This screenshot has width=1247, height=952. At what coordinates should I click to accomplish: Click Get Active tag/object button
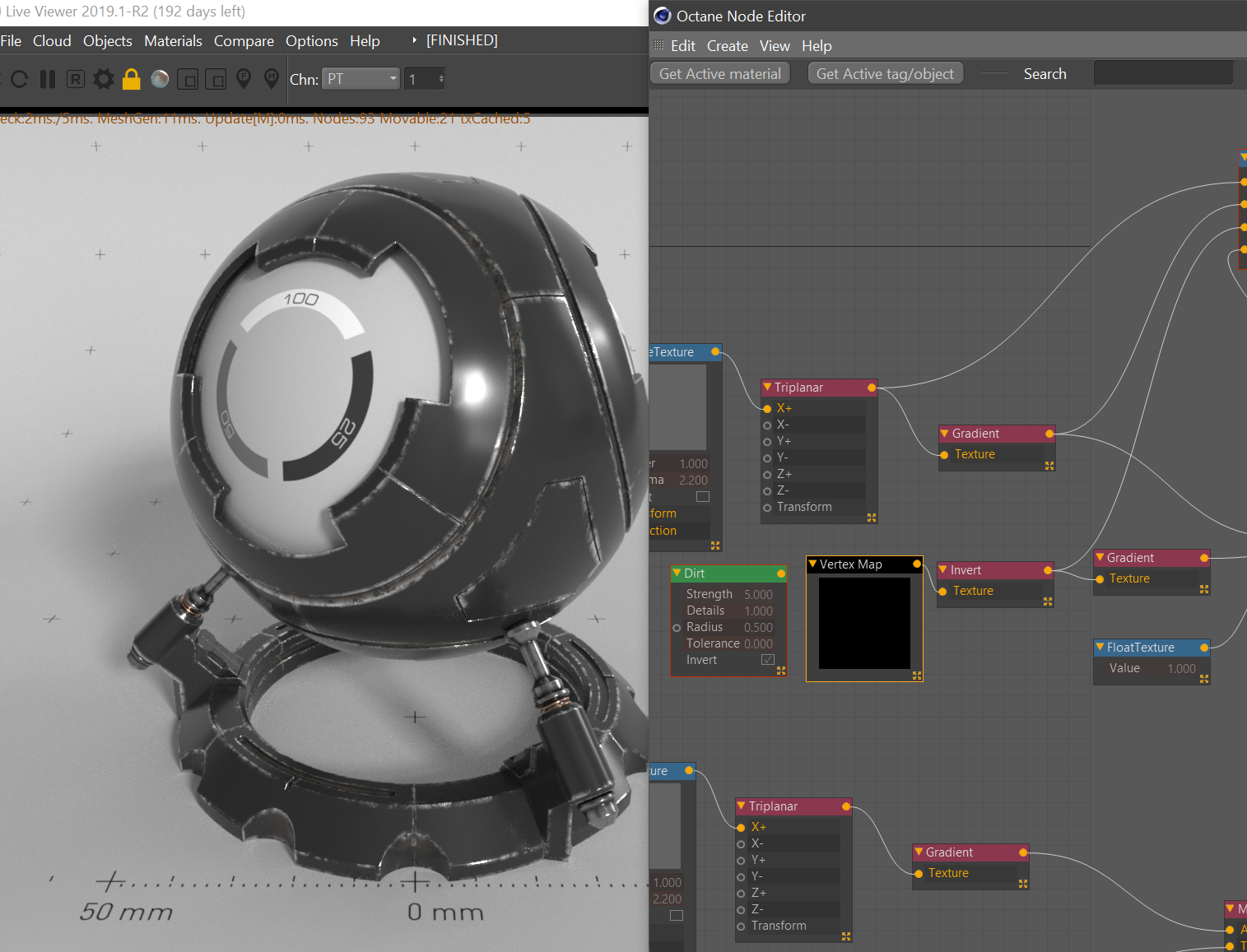click(885, 74)
